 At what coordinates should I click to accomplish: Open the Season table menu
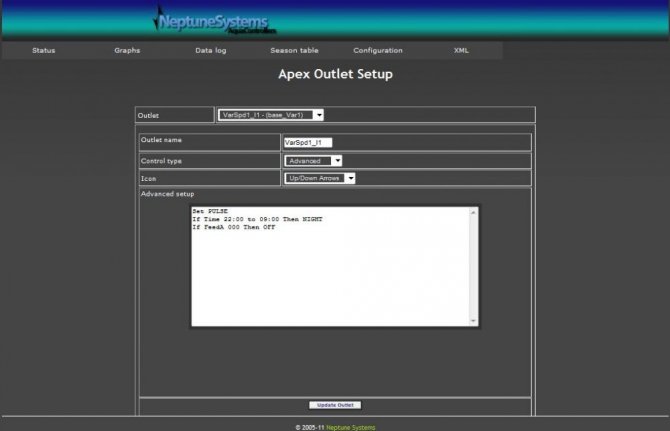(294, 50)
